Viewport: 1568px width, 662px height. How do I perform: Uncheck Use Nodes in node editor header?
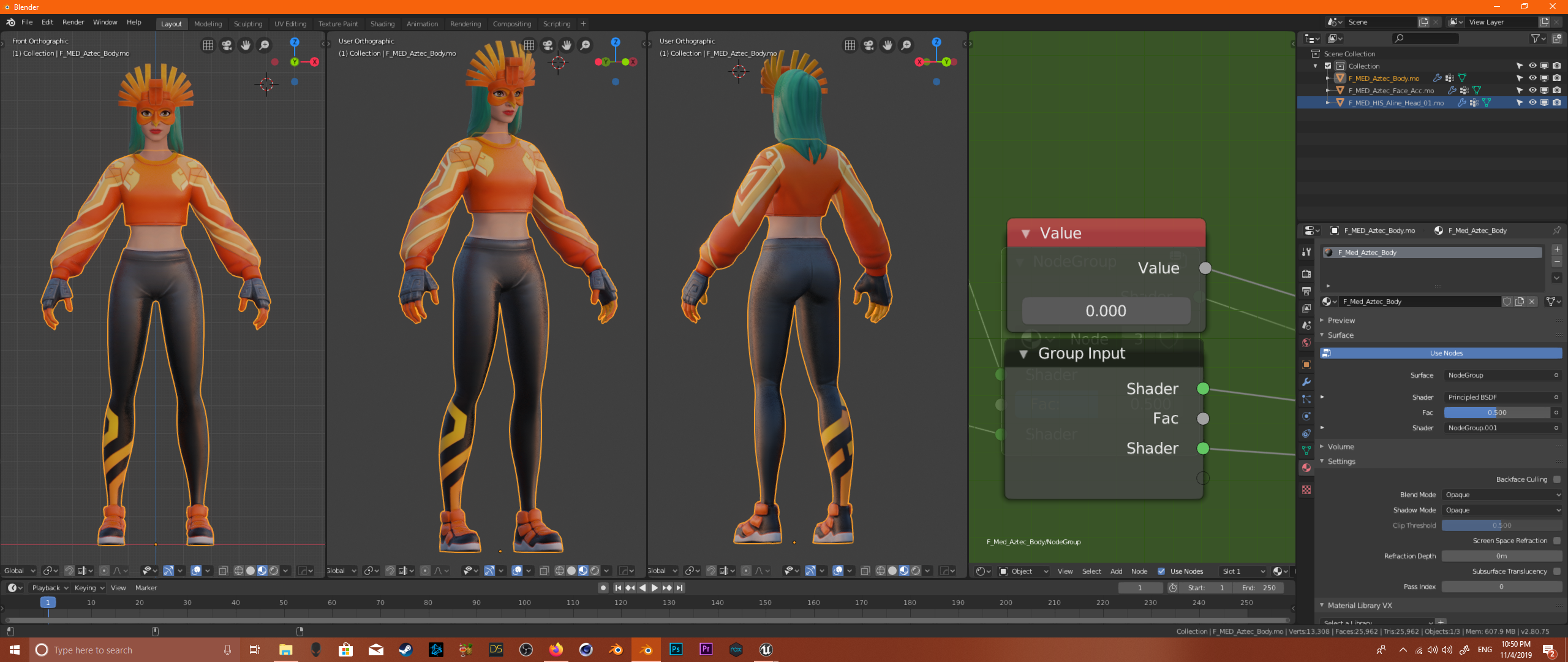(1161, 571)
